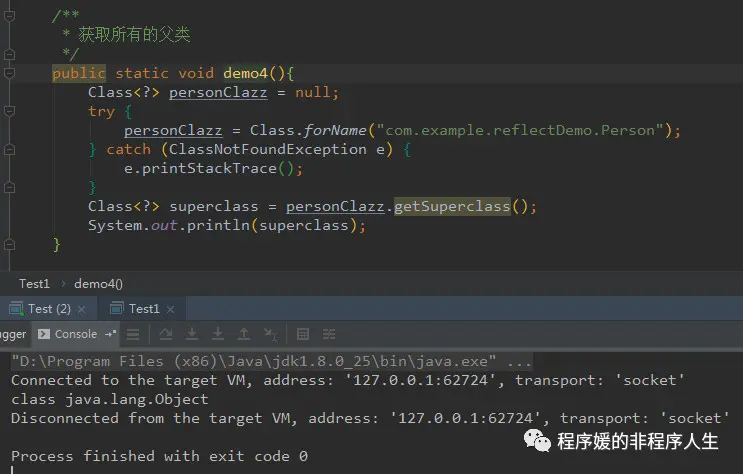Click the Step Into debugger icon
Viewport: 743px width, 474px height.
(x=192, y=335)
